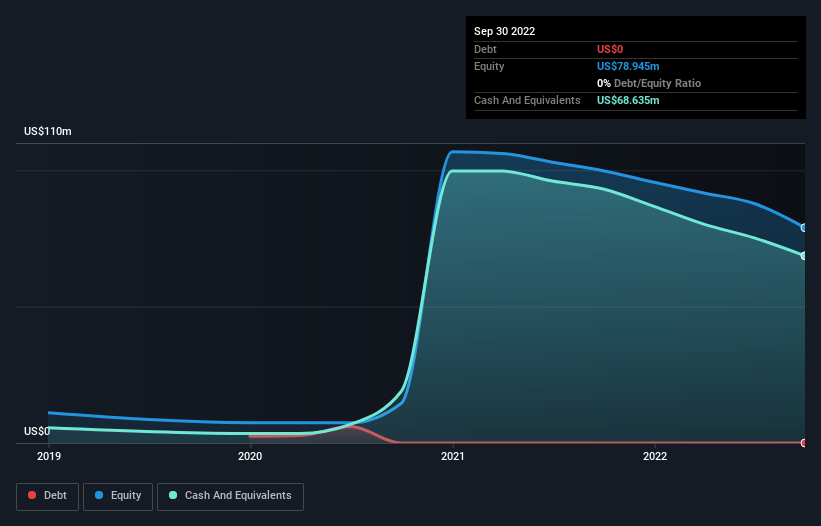Click the Debt row label in tooltip
Viewport: 821px width, 526px height.
(x=485, y=49)
